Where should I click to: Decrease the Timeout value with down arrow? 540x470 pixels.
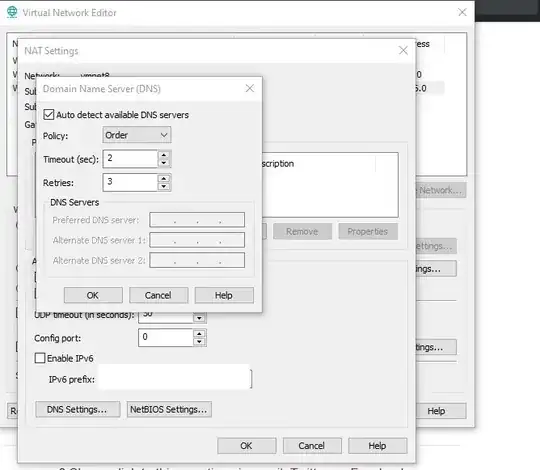tap(164, 163)
